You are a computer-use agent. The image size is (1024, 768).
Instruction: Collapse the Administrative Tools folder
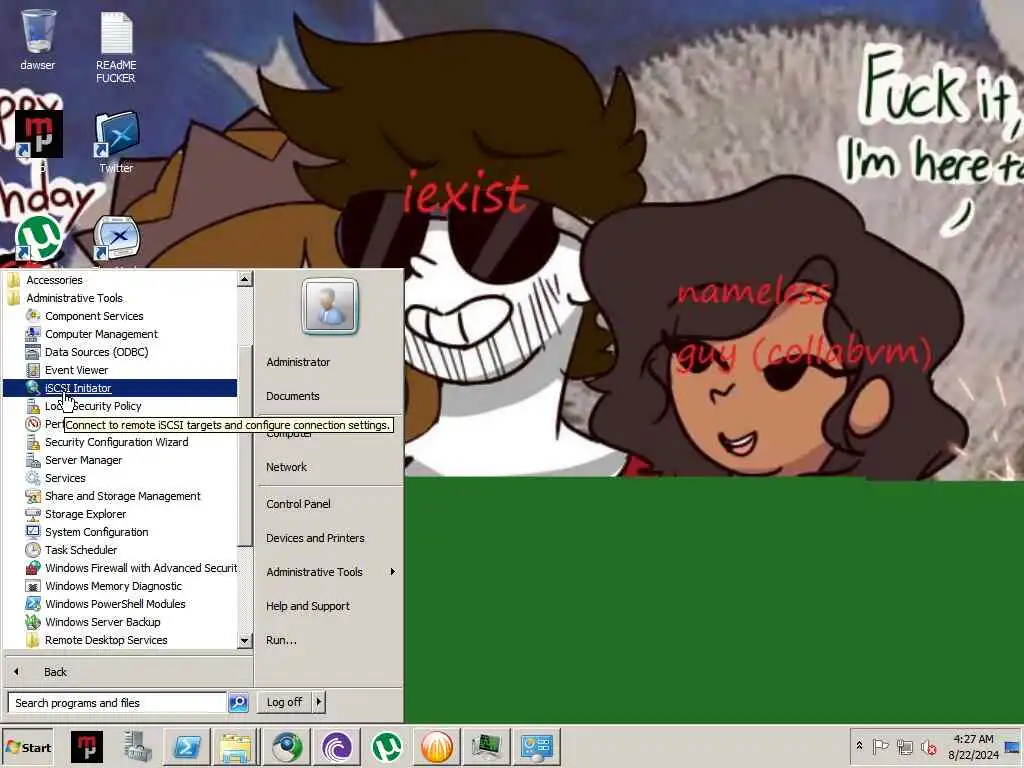[74, 298]
